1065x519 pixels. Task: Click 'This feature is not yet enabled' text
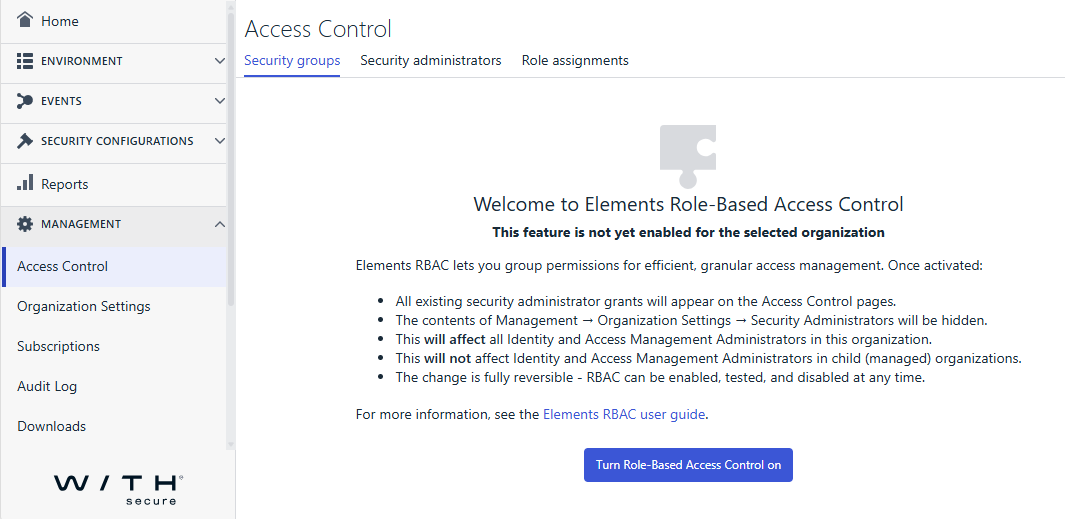point(688,232)
